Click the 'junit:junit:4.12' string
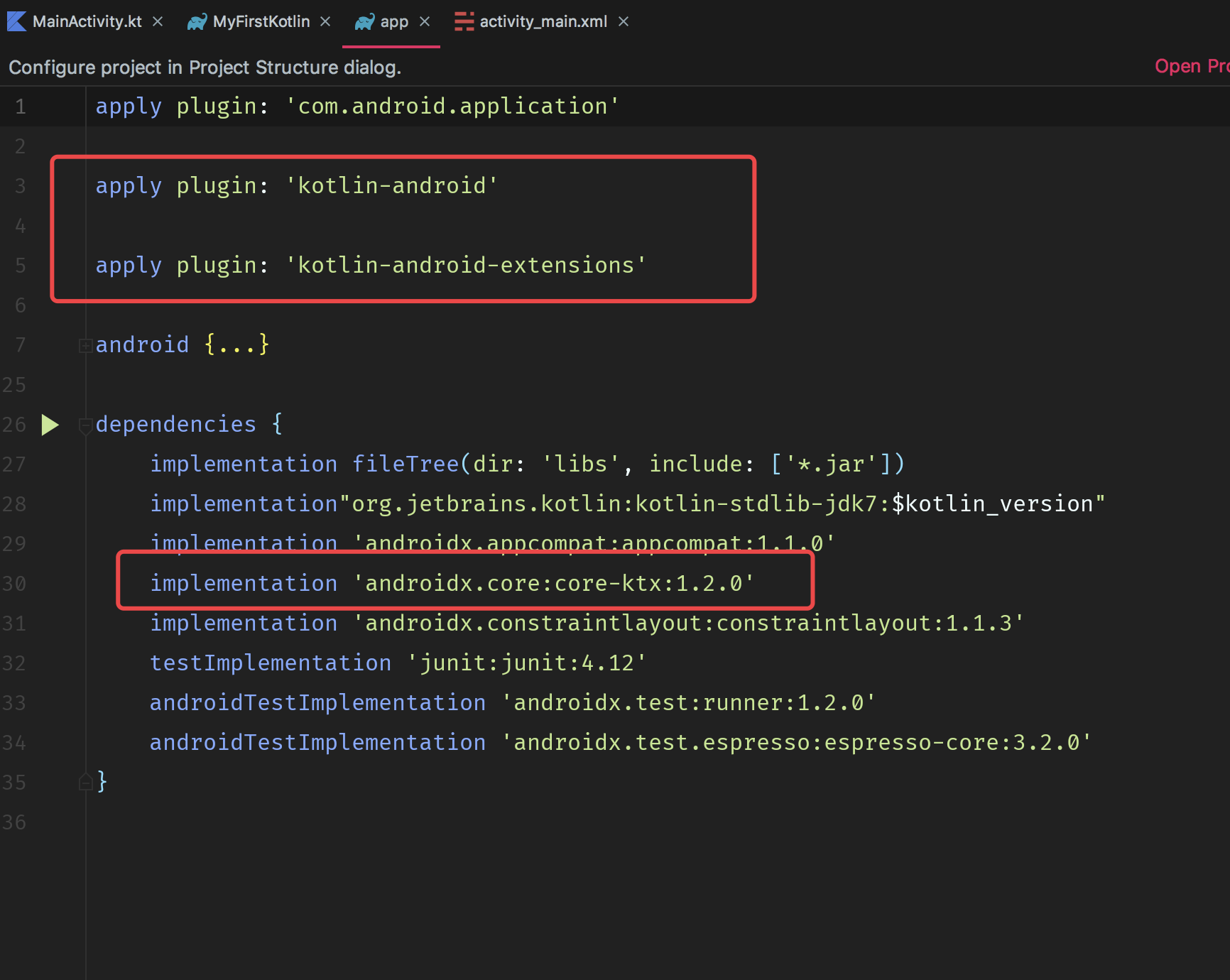1230x980 pixels. (x=527, y=663)
